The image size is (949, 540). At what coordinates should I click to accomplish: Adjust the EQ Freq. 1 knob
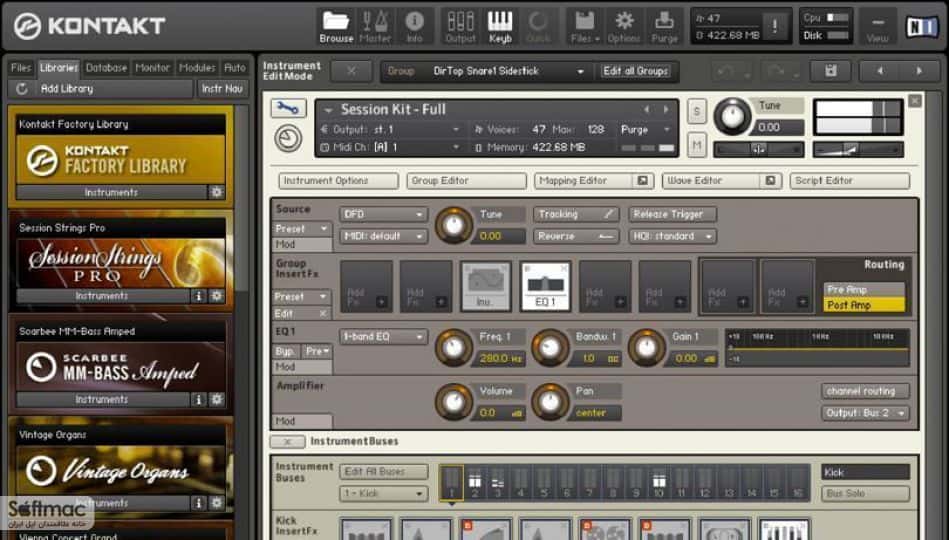454,347
